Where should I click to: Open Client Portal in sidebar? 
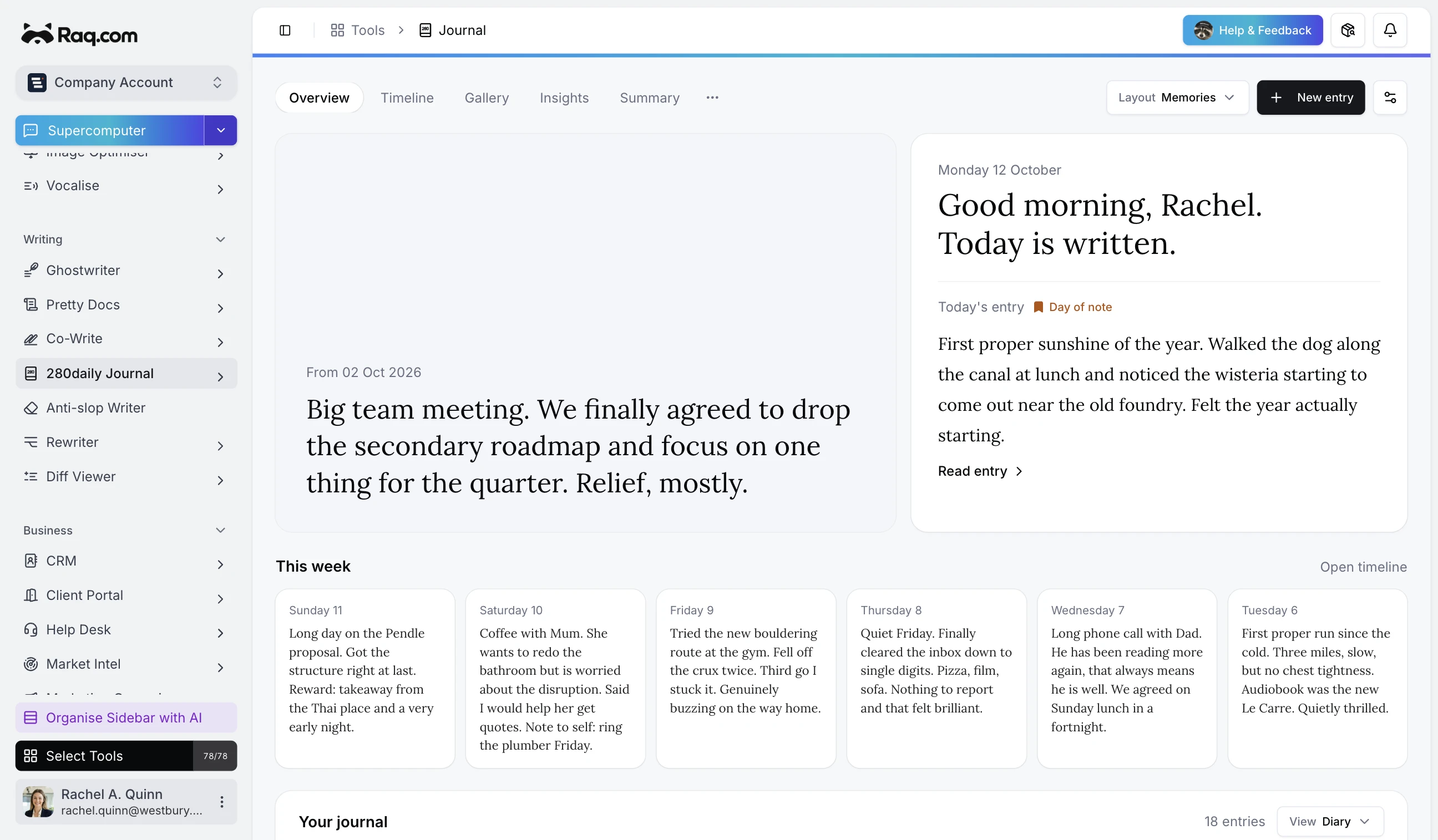click(x=126, y=595)
